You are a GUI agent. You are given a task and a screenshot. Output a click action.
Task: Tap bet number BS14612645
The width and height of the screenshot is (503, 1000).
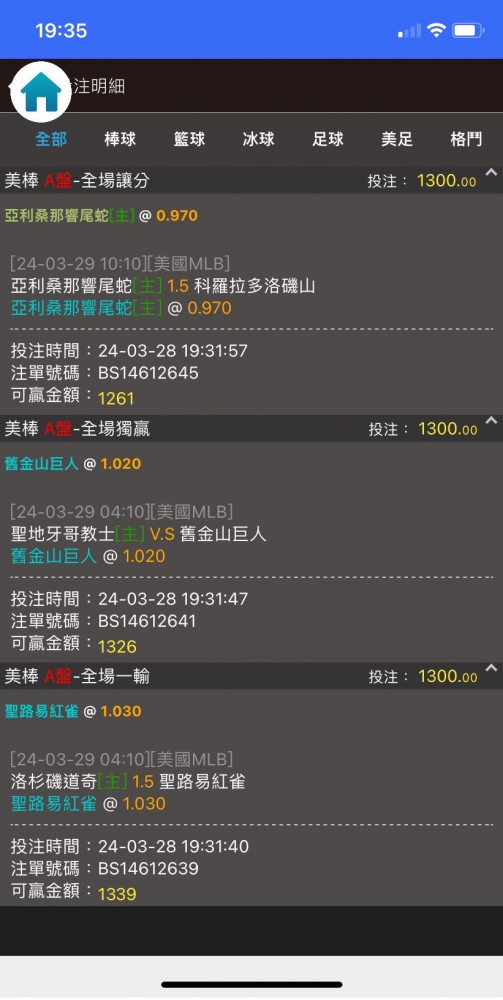click(x=148, y=372)
